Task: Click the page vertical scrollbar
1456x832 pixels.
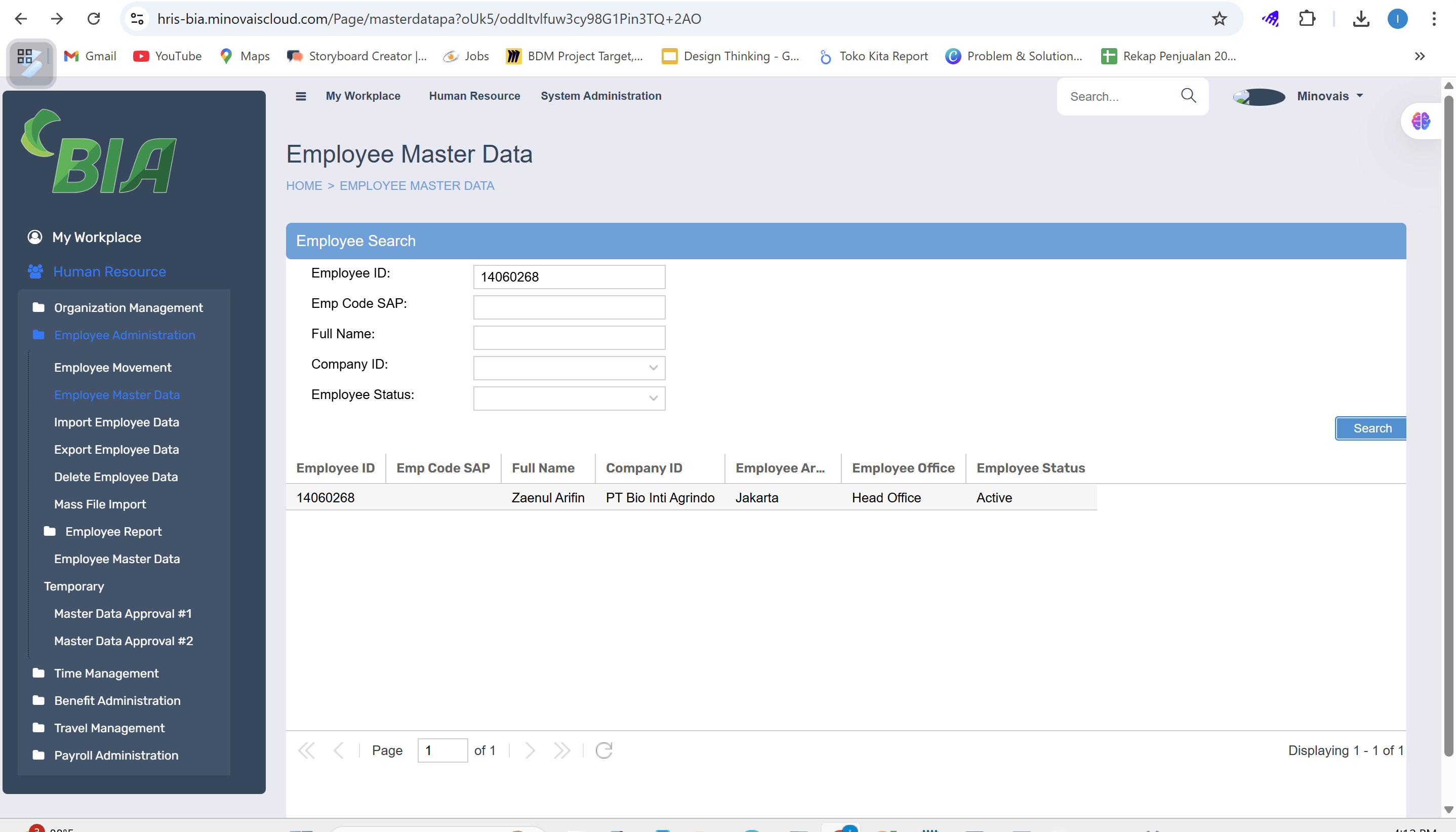Action: pos(1448,426)
